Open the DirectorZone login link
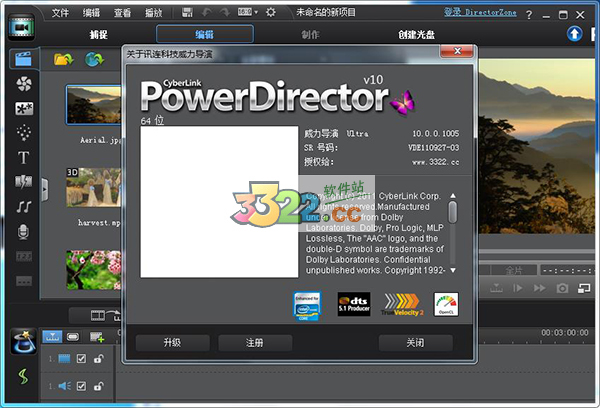Viewport: 600px width, 408px height. click(x=480, y=12)
